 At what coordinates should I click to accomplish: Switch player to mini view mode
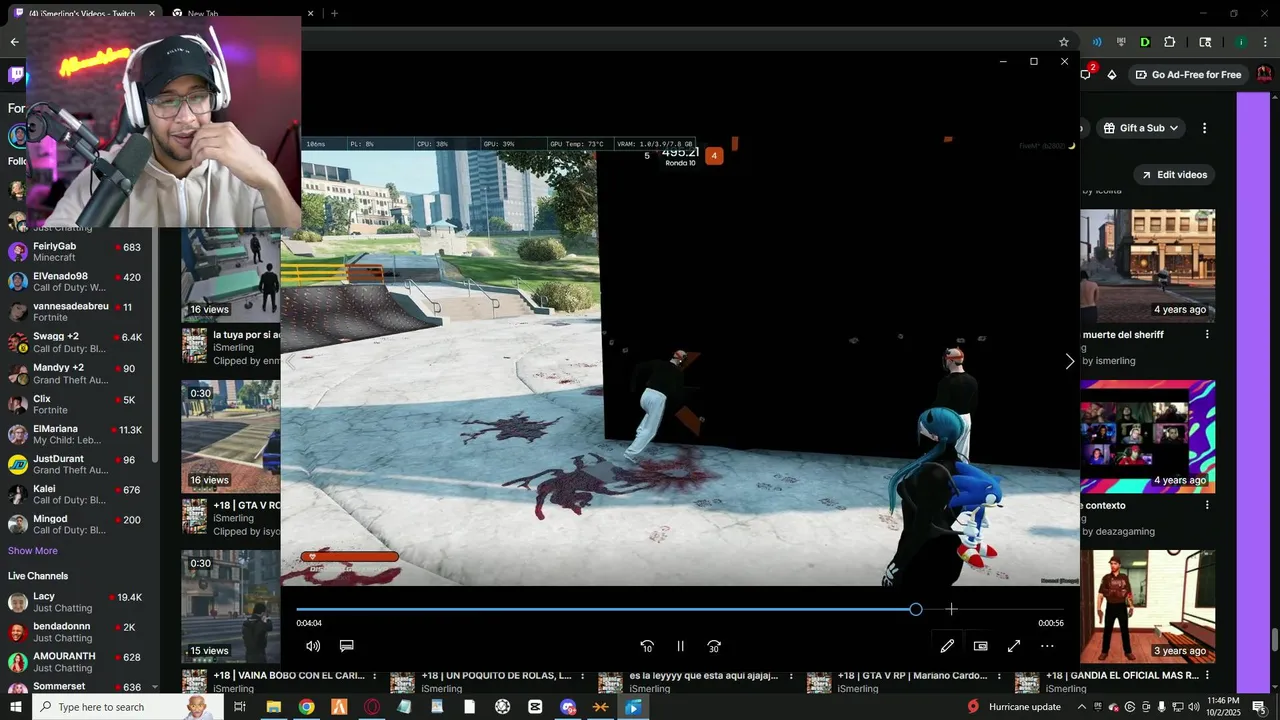click(980, 646)
